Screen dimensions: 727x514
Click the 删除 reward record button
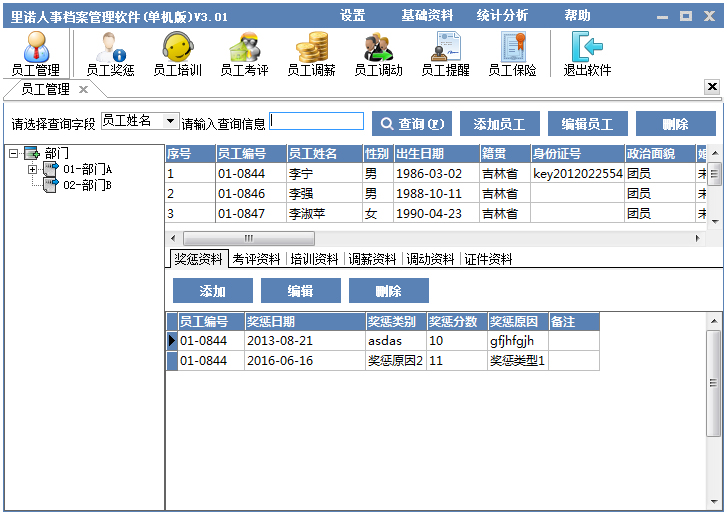click(x=389, y=291)
